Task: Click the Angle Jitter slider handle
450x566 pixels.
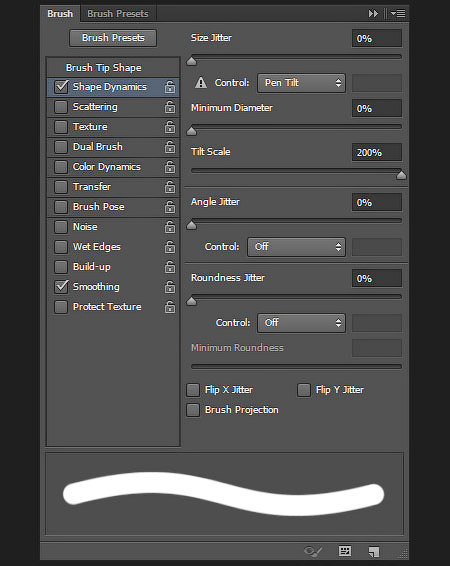Action: coord(191,226)
